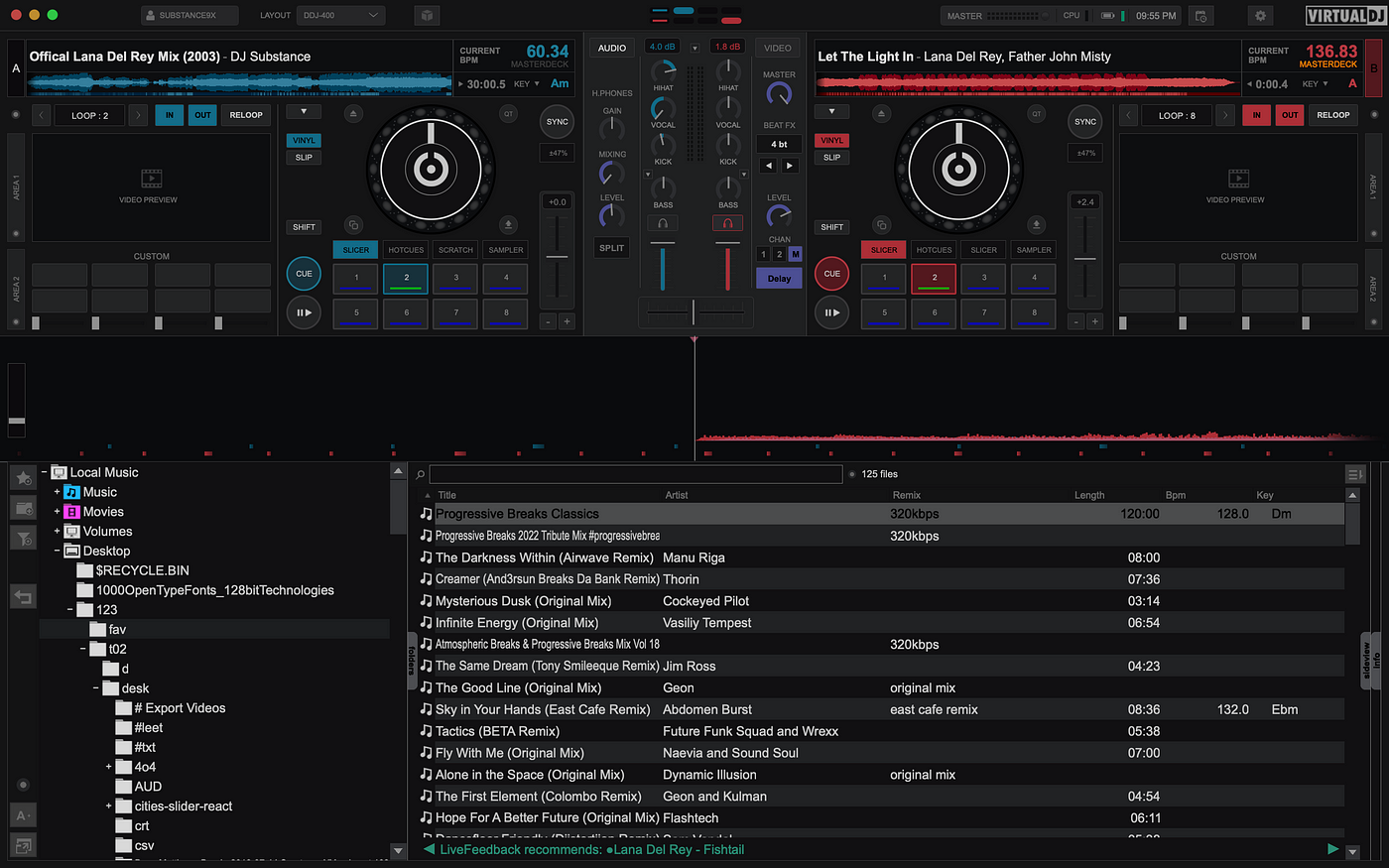The width and height of the screenshot is (1389, 868).
Task: Select FX channel M
Action: [795, 254]
